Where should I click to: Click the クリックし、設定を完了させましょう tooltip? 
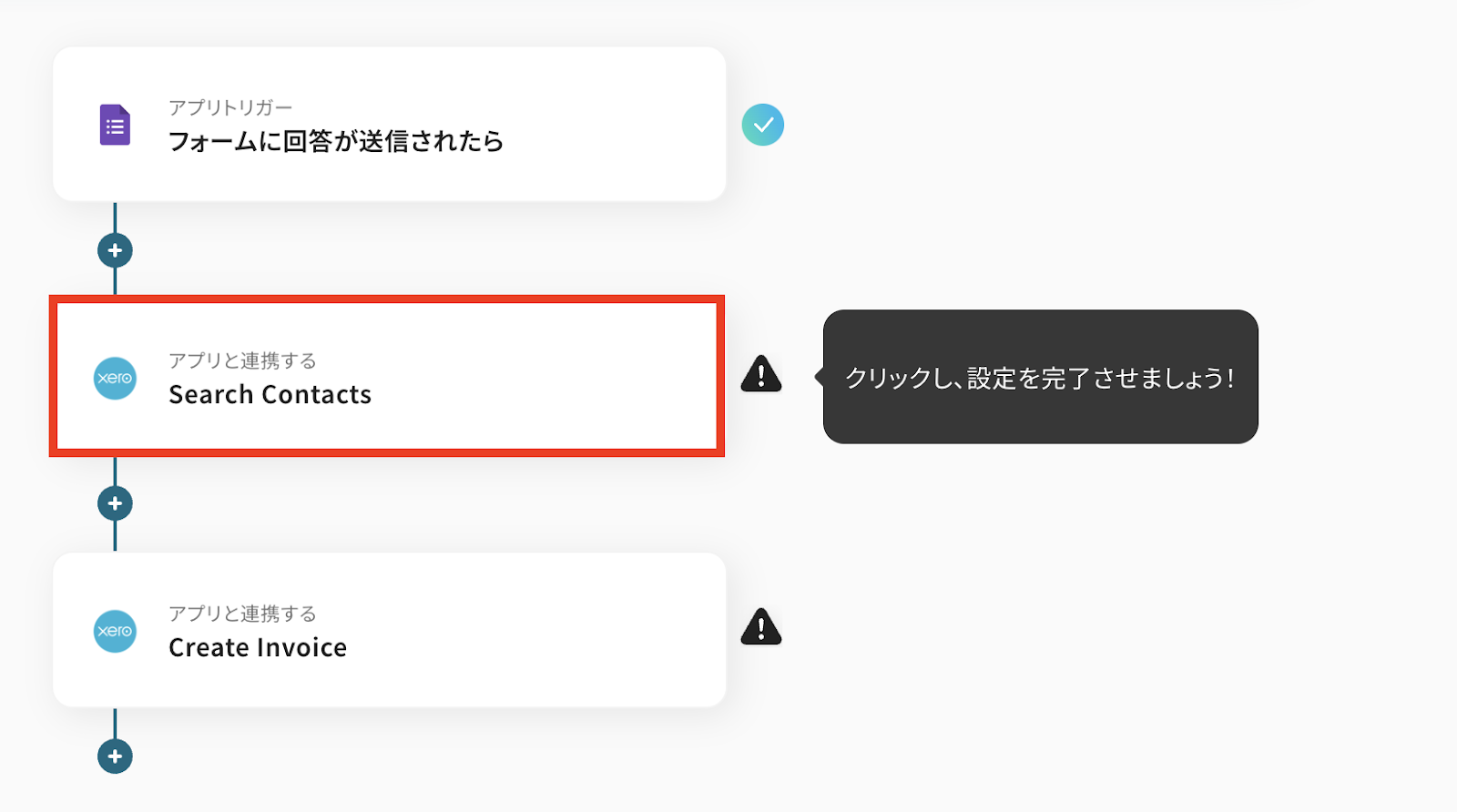click(x=1040, y=377)
